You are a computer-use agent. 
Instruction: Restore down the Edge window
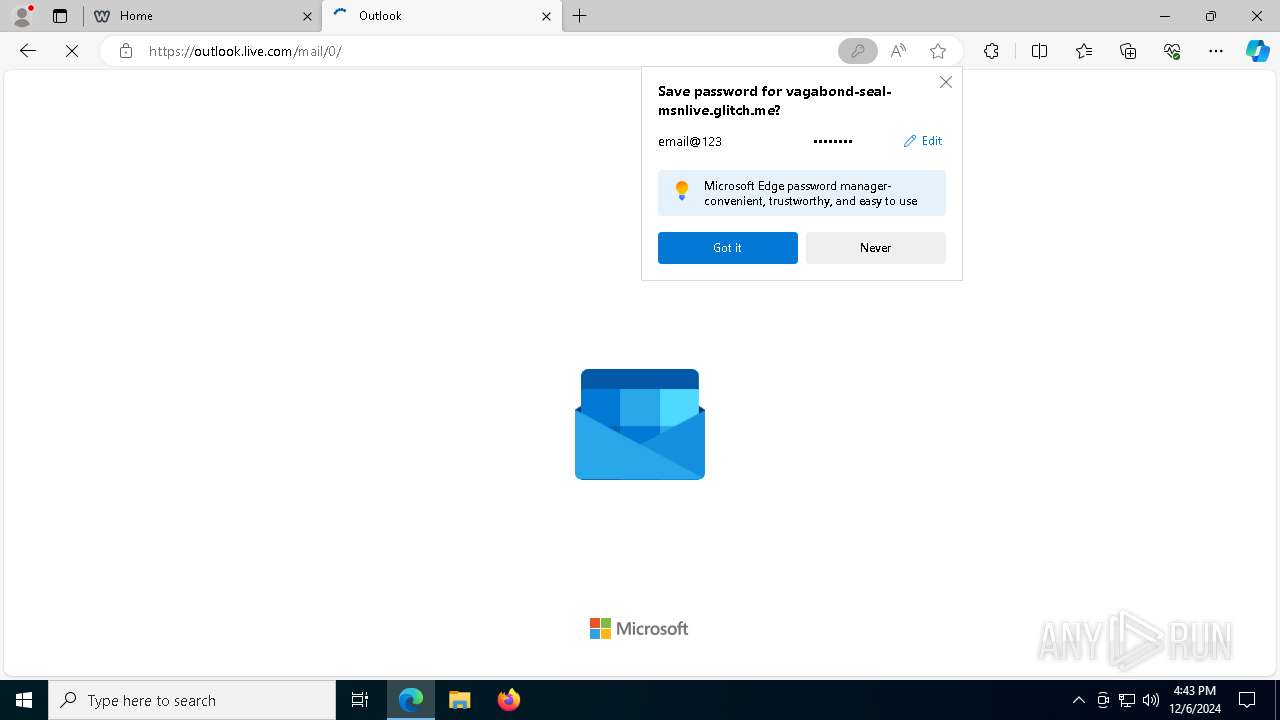(1211, 16)
